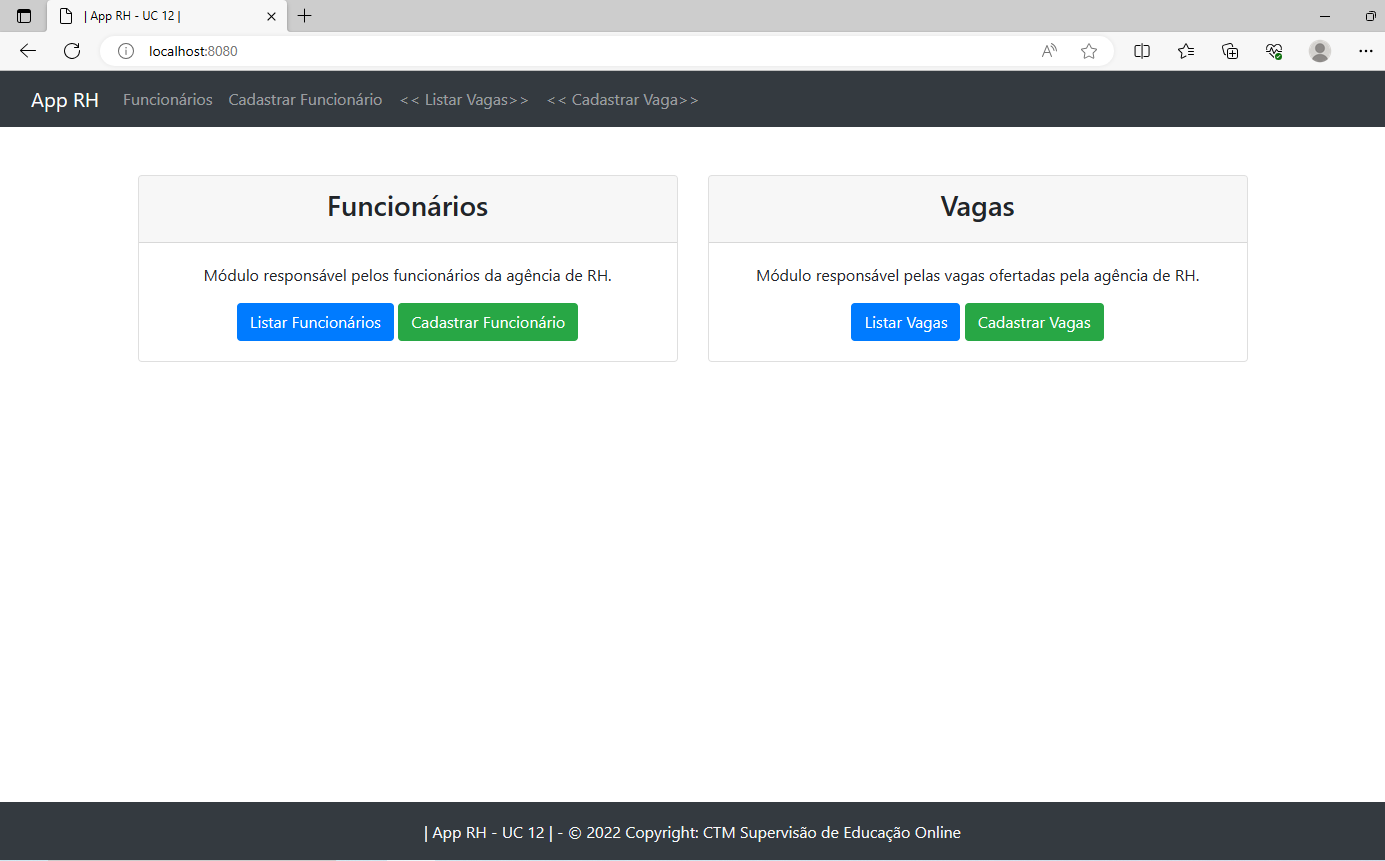The width and height of the screenshot is (1385, 861).
Task: Click the green Cadastrar Vagas button
Action: [x=1034, y=322]
